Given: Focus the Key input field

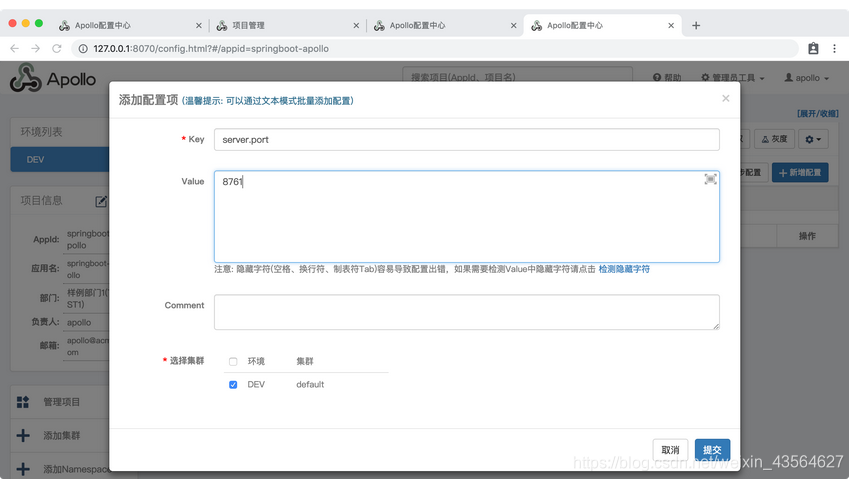Looking at the screenshot, I should 467,139.
